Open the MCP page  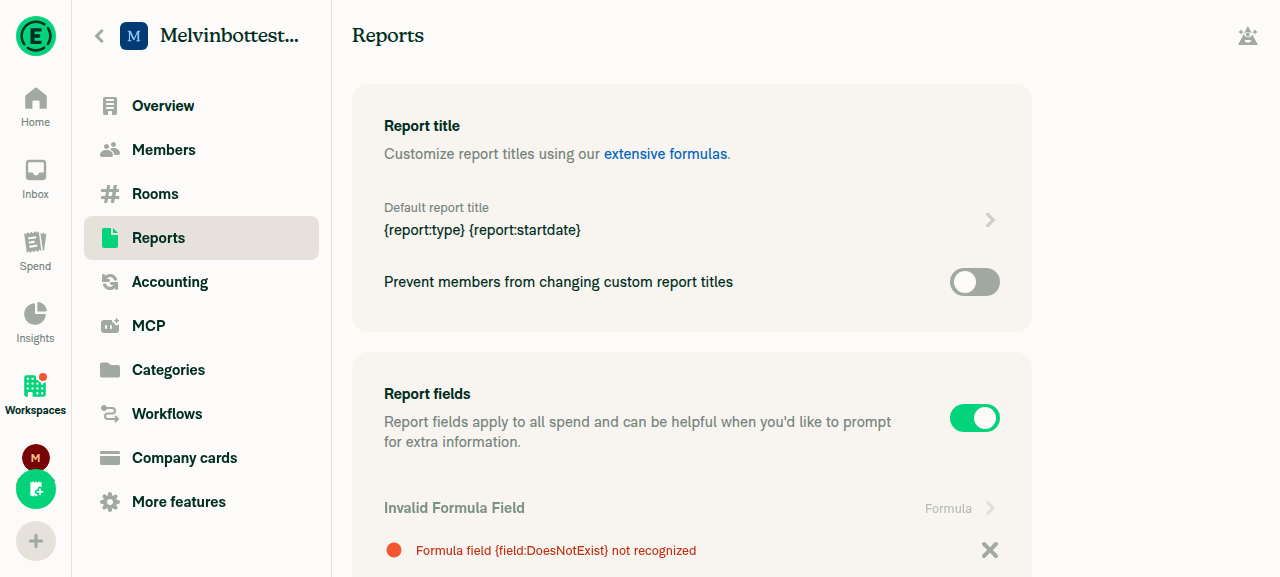click(x=201, y=326)
